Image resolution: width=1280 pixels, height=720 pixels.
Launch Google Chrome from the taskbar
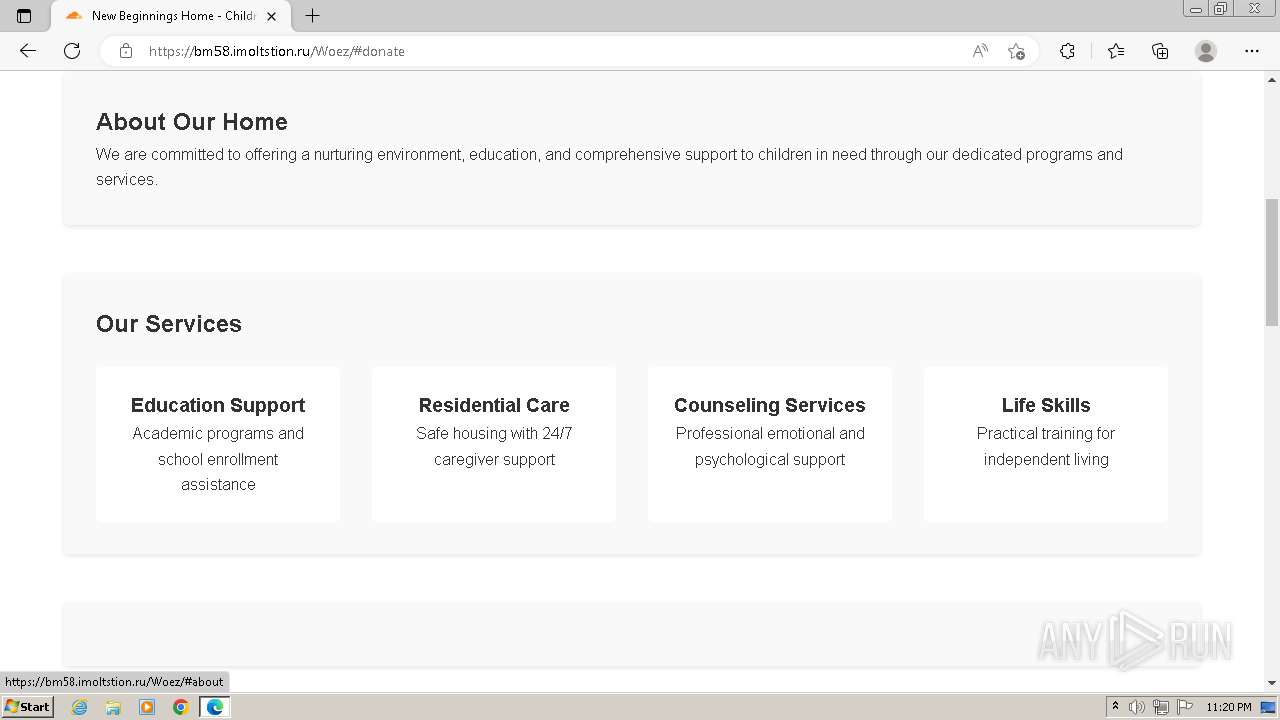[181, 707]
